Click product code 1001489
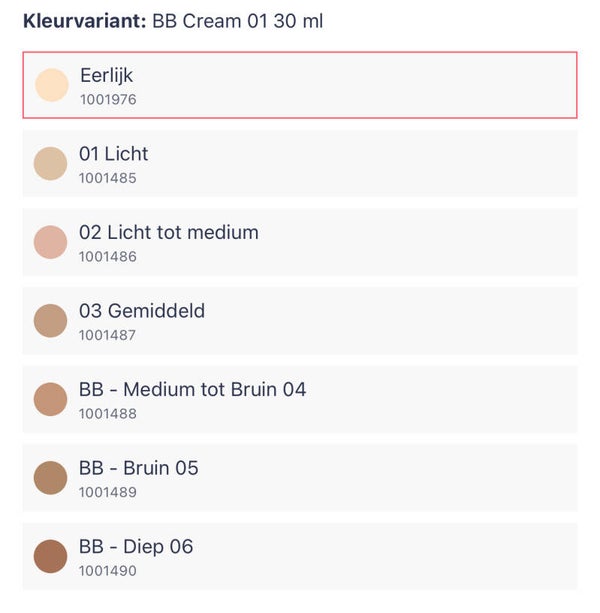The height and width of the screenshot is (613, 600). pos(107,492)
